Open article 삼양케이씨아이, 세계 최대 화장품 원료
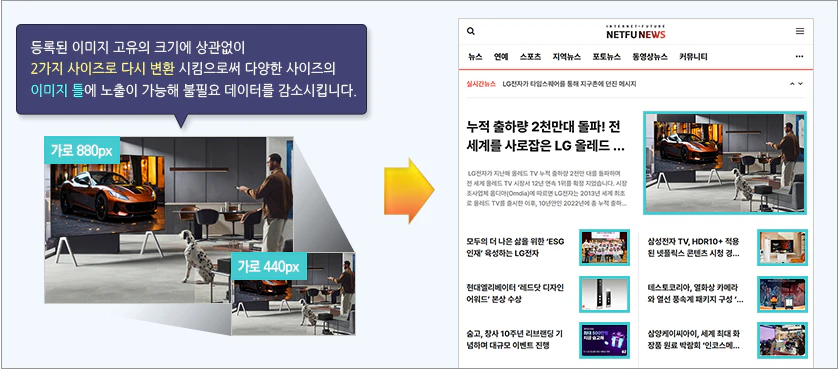 [694, 340]
